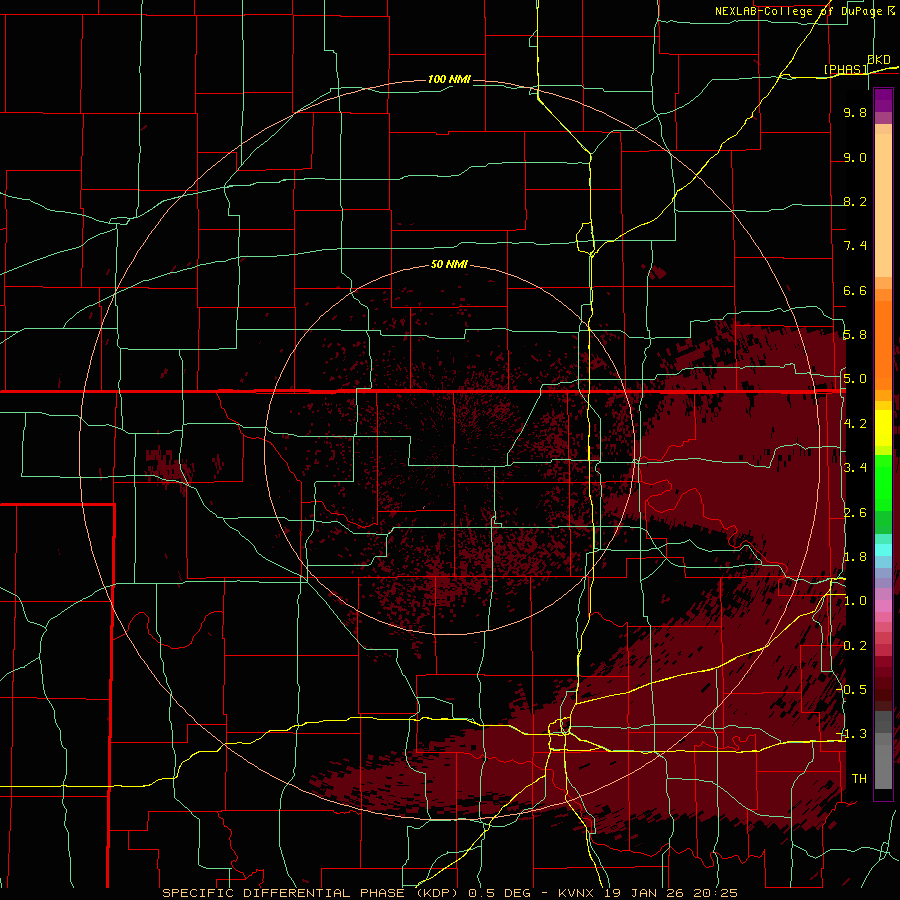
Task: Select the 8.2 legend value
Action: tap(855, 201)
